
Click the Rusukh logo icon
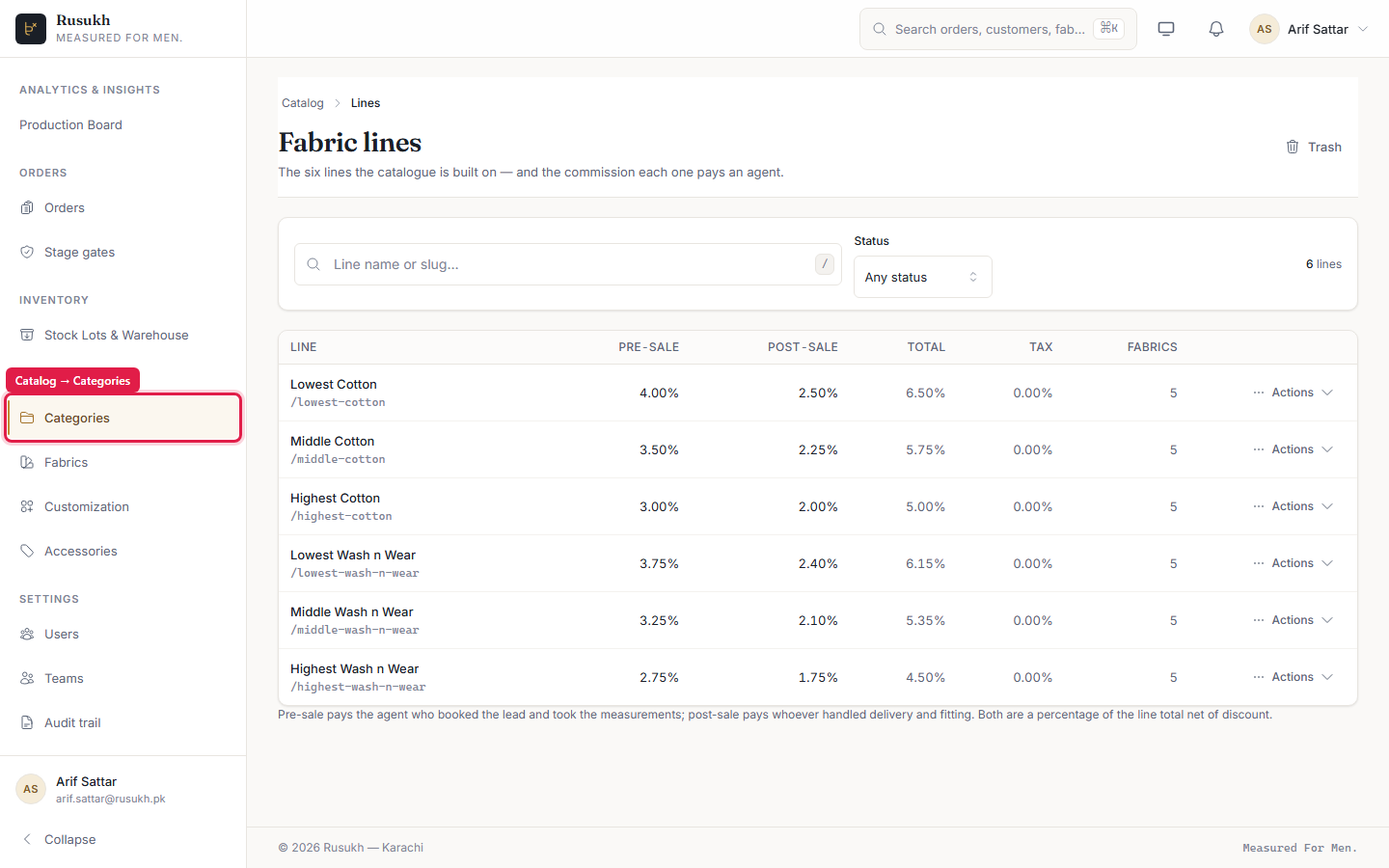[31, 29]
